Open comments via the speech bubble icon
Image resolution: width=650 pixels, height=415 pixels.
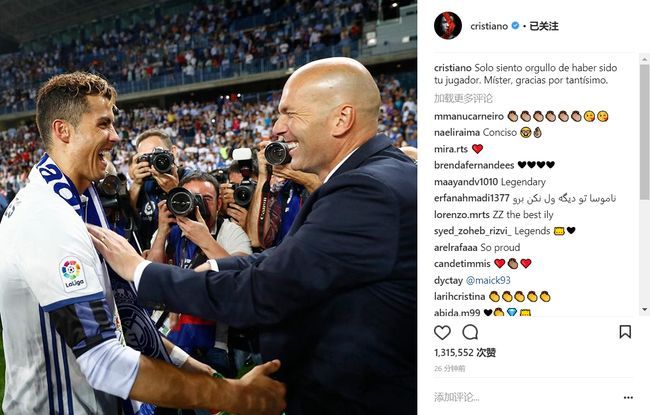pos(470,332)
